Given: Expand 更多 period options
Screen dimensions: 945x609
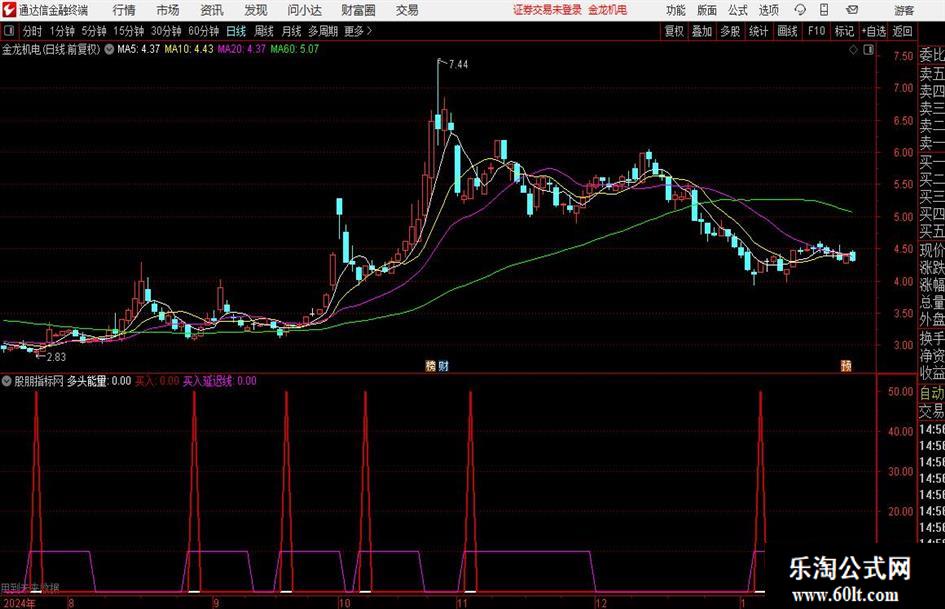Looking at the screenshot, I should [x=358, y=31].
